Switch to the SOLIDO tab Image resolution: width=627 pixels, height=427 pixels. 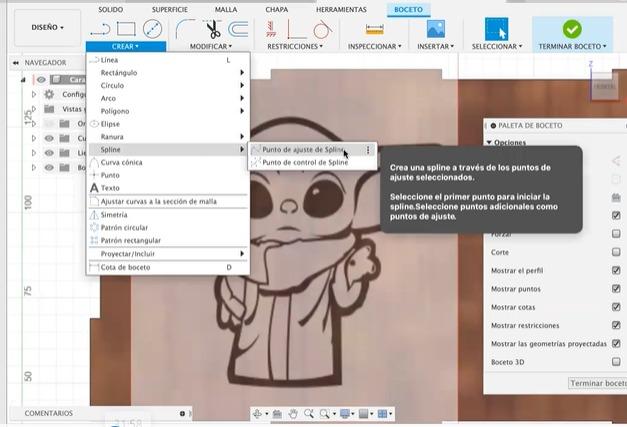(x=111, y=9)
